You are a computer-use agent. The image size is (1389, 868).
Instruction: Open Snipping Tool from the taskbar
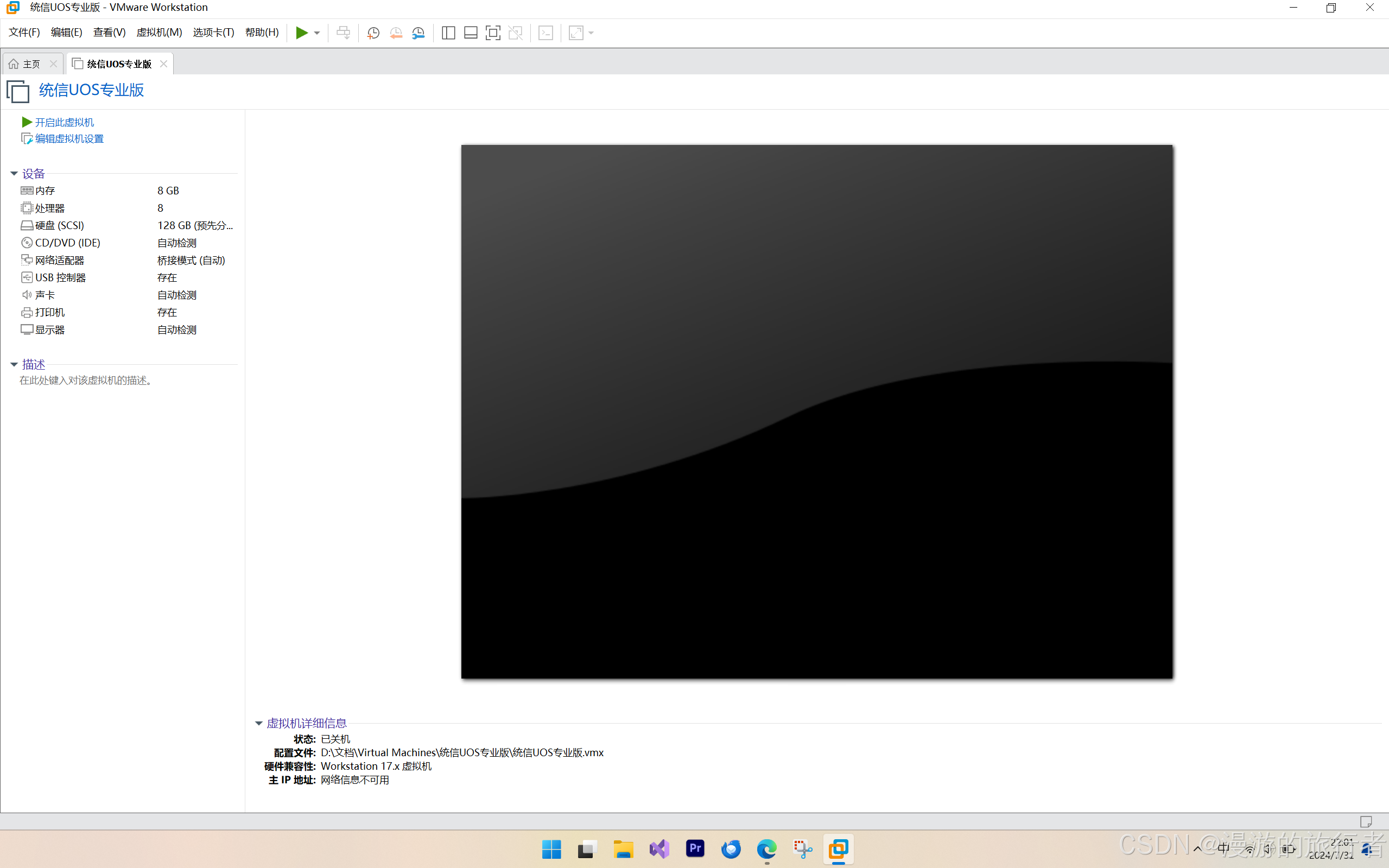point(802,849)
